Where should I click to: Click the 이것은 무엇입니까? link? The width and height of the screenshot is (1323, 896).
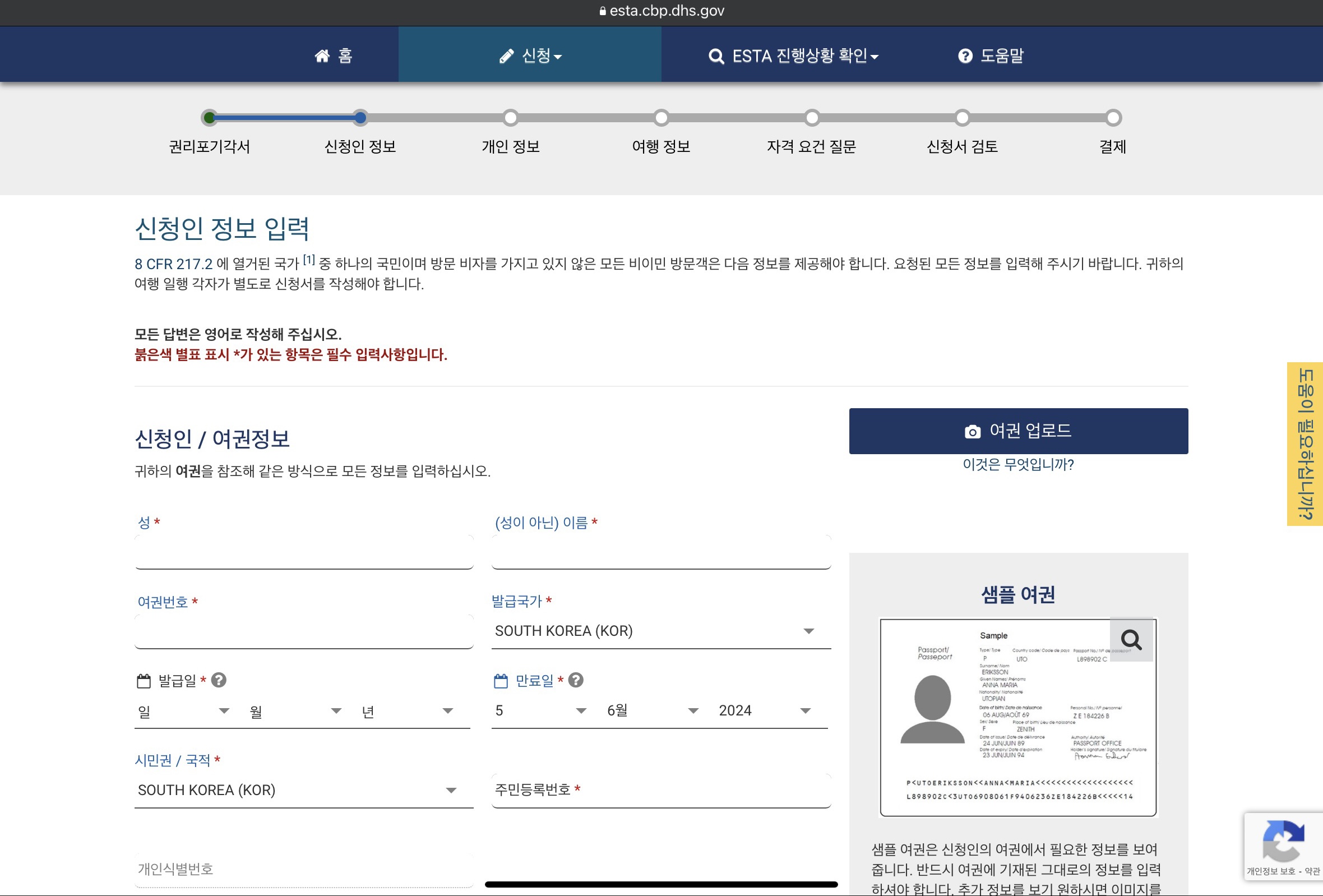pos(1018,464)
